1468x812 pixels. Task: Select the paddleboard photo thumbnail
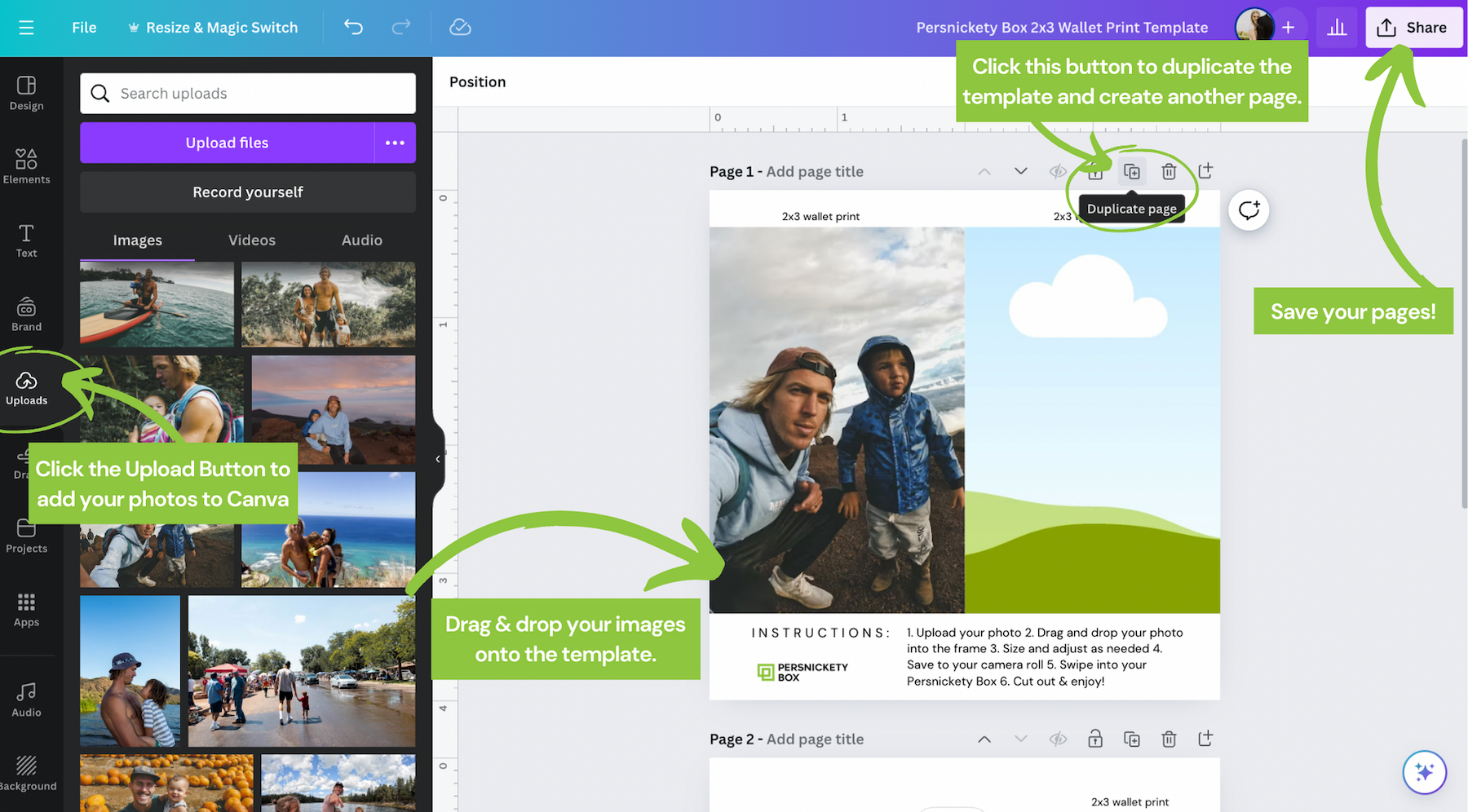(157, 304)
